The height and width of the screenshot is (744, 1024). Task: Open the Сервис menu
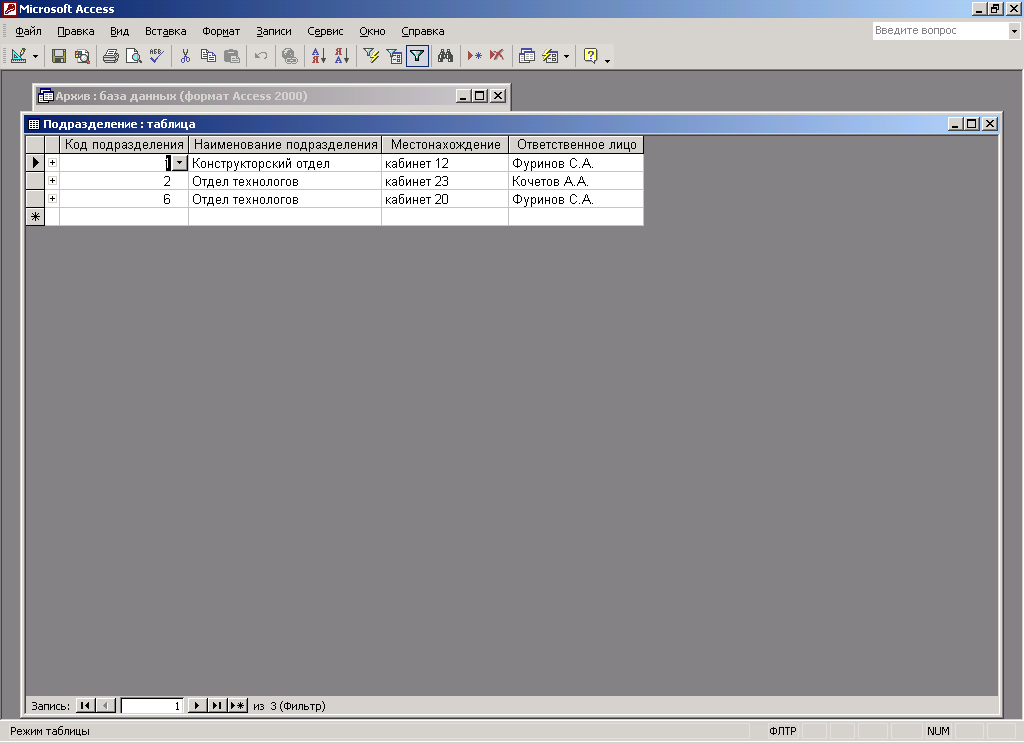(x=325, y=31)
